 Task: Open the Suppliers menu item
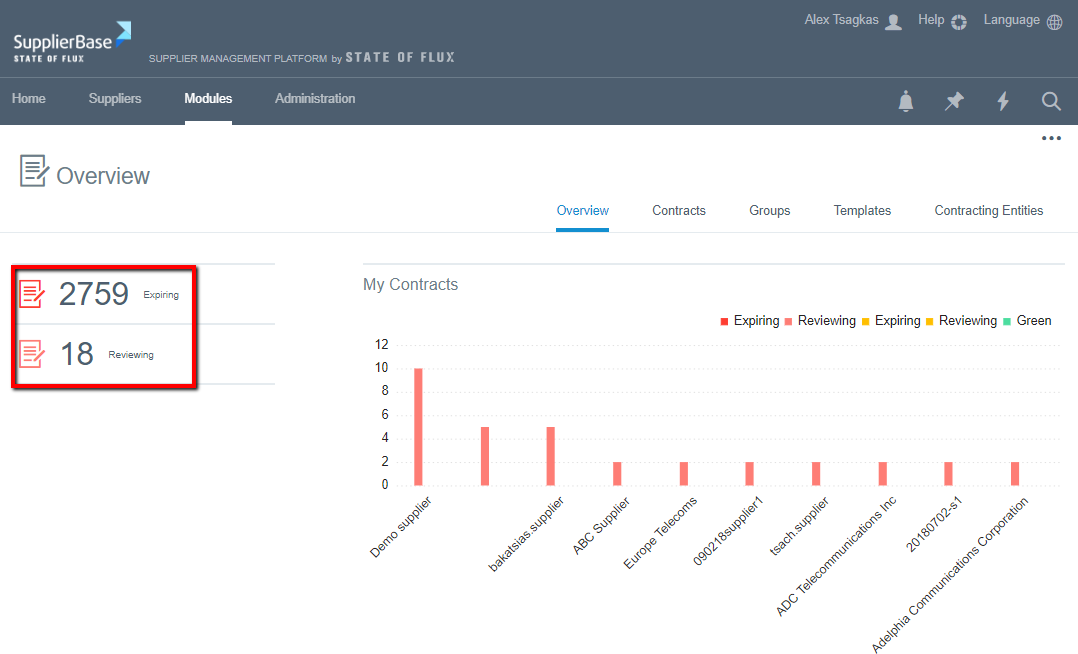pyautogui.click(x=115, y=99)
